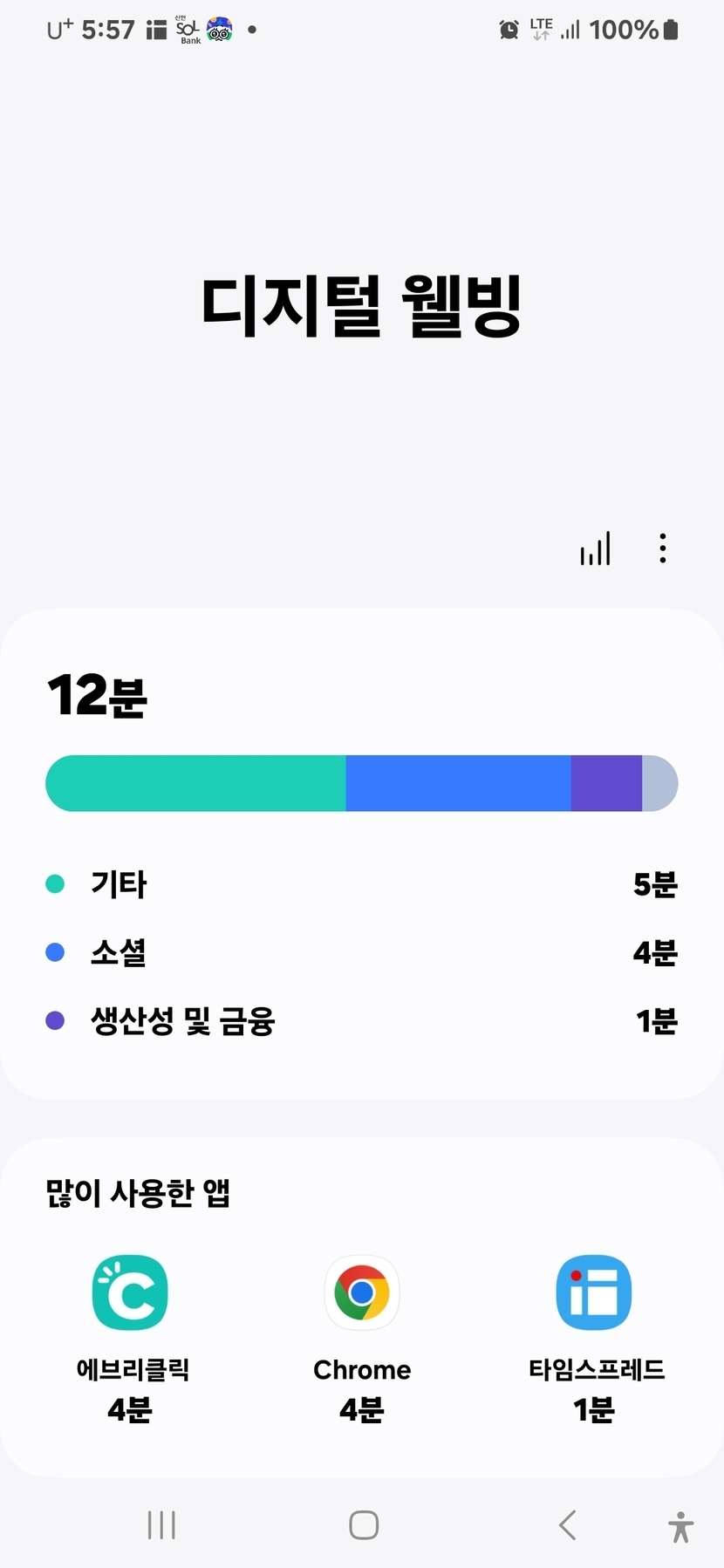
Task: Select the teal 기타 segment of usage bar
Action: [196, 783]
